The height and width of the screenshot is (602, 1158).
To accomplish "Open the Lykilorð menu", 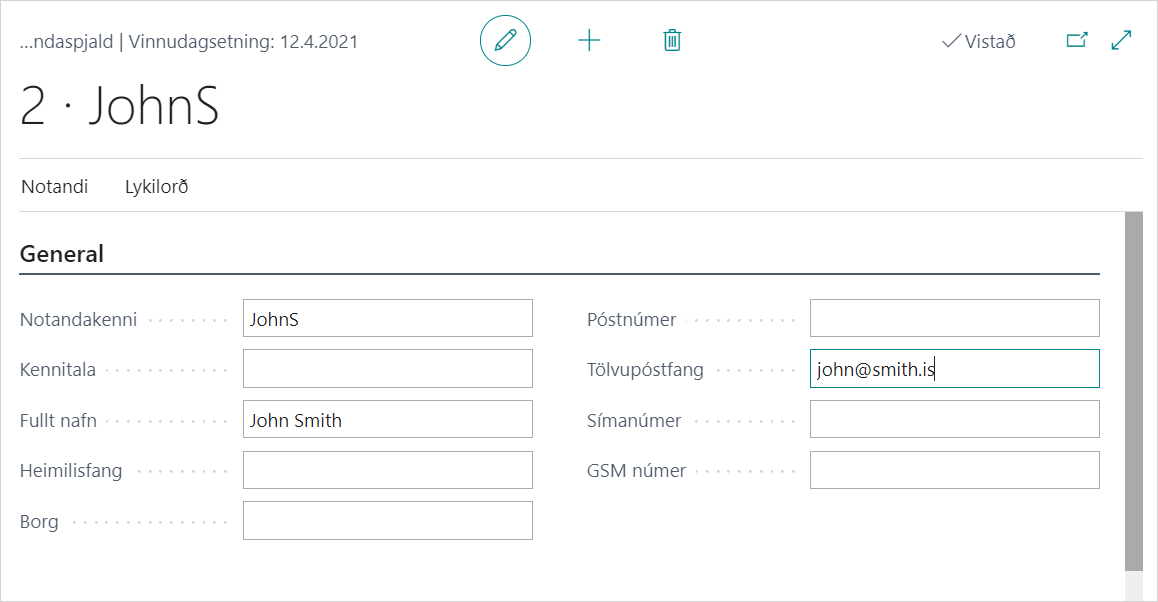I will (157, 187).
